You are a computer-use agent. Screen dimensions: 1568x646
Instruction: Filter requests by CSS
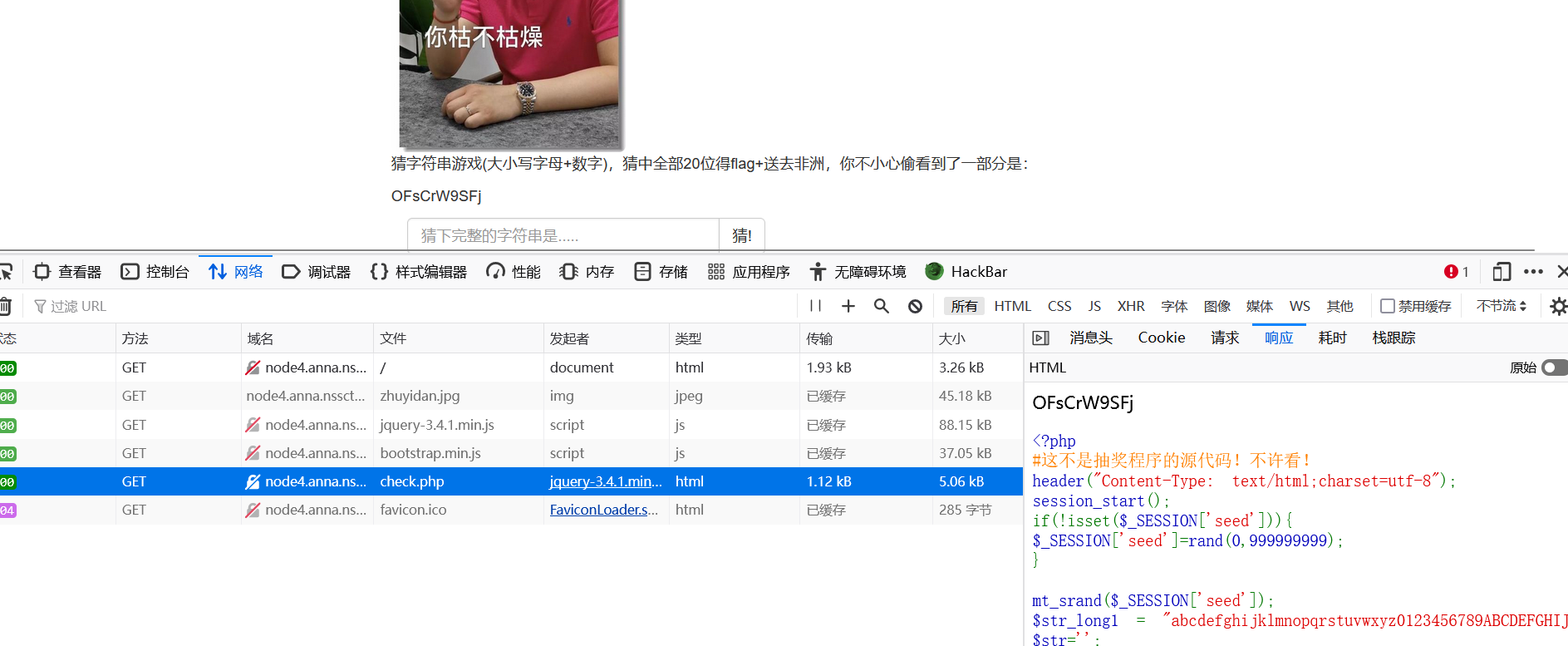click(x=1059, y=306)
